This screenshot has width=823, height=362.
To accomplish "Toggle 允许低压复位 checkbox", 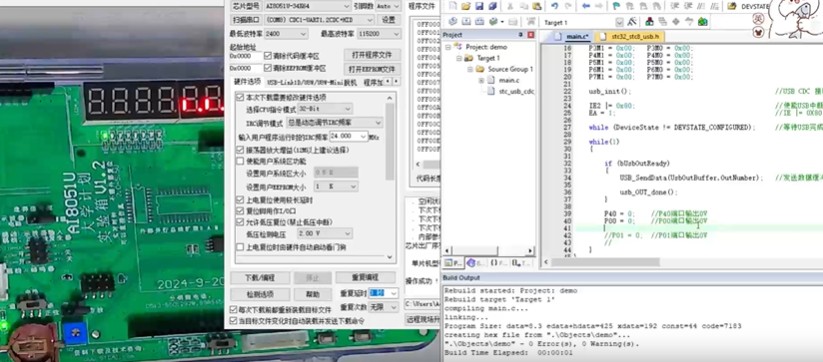I will (240, 222).
